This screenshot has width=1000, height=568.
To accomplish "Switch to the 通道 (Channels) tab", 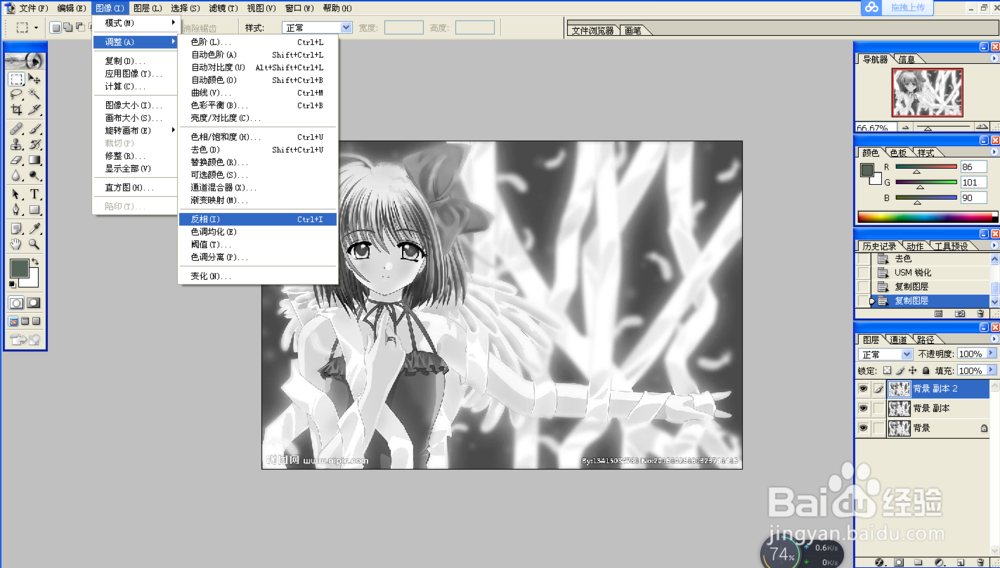I will [x=898, y=340].
